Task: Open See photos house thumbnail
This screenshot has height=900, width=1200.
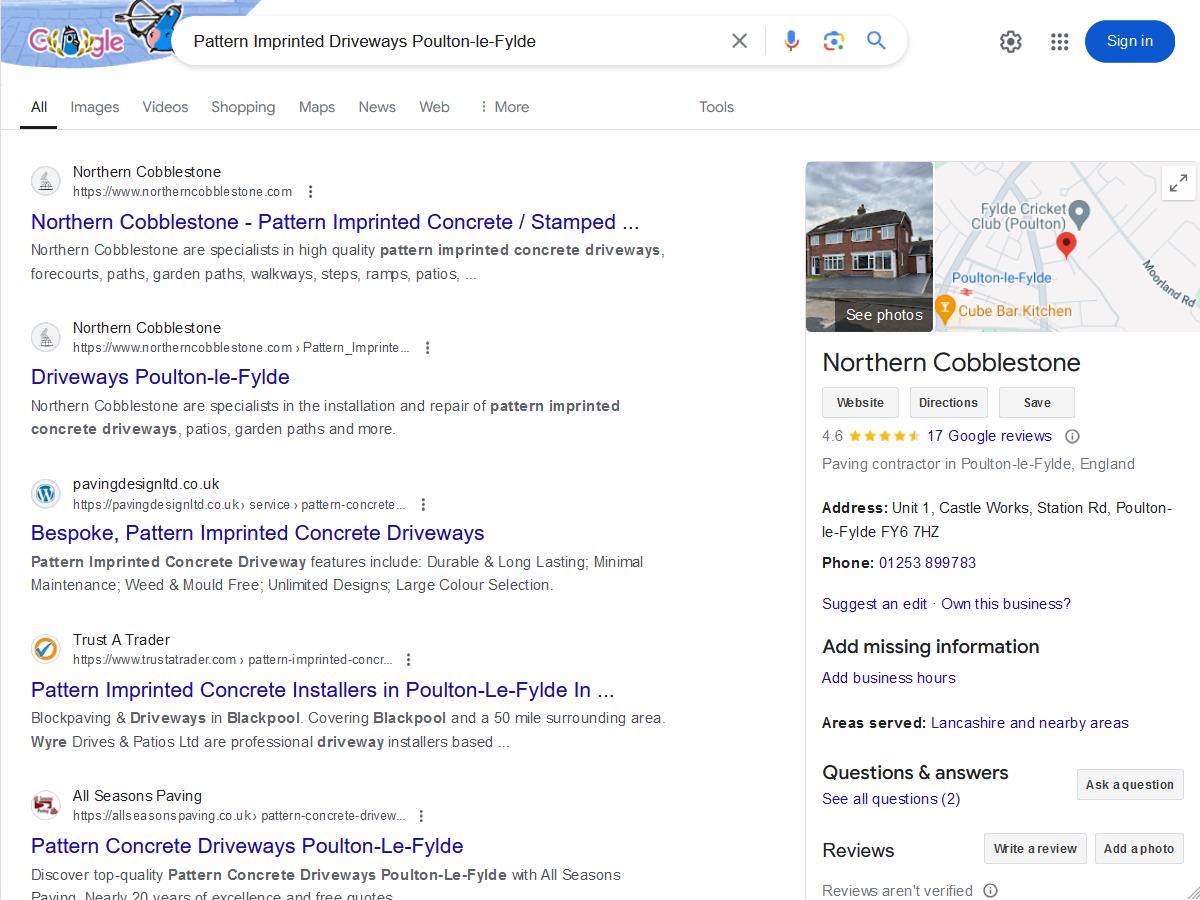Action: [869, 247]
